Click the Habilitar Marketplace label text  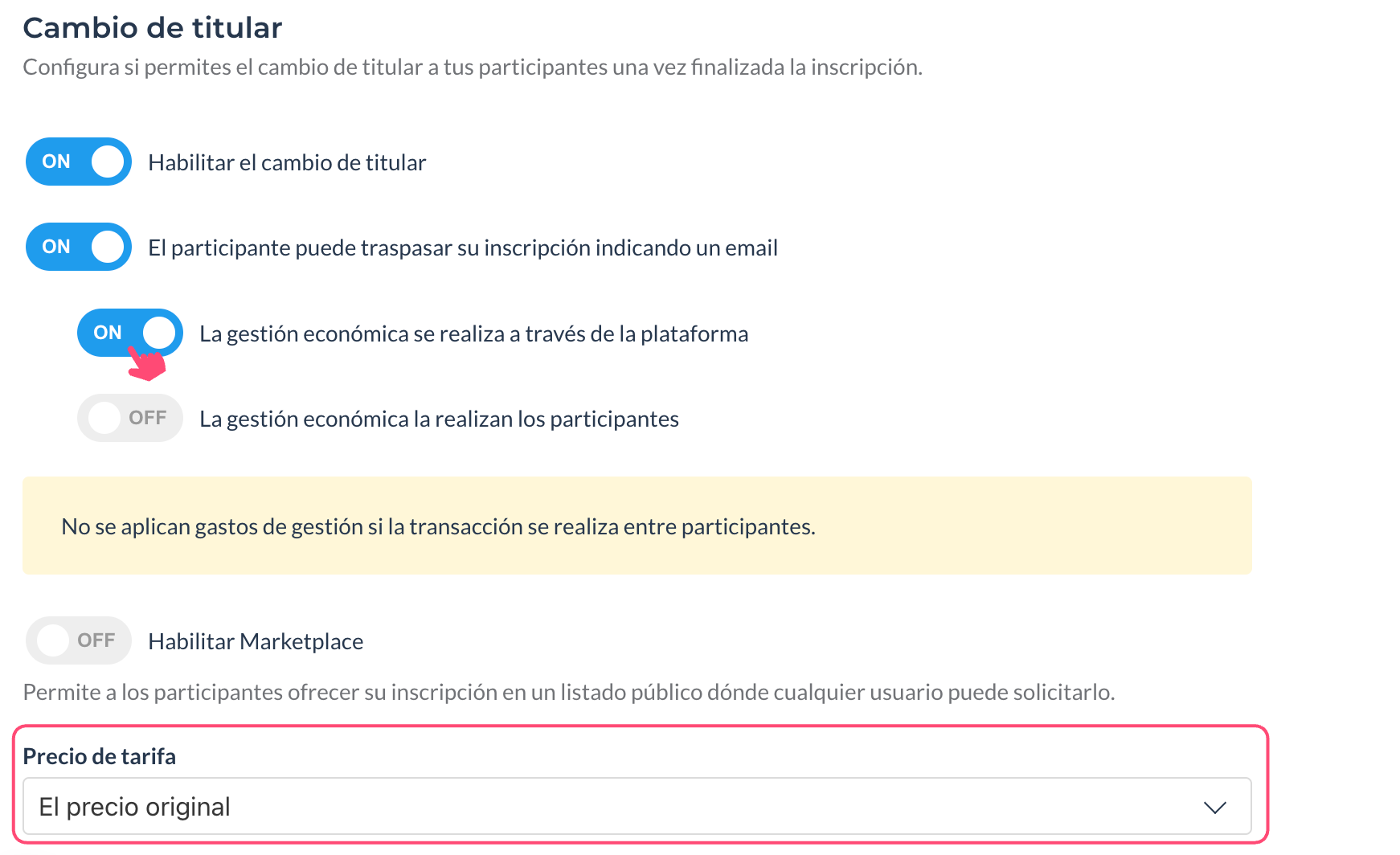(x=256, y=641)
